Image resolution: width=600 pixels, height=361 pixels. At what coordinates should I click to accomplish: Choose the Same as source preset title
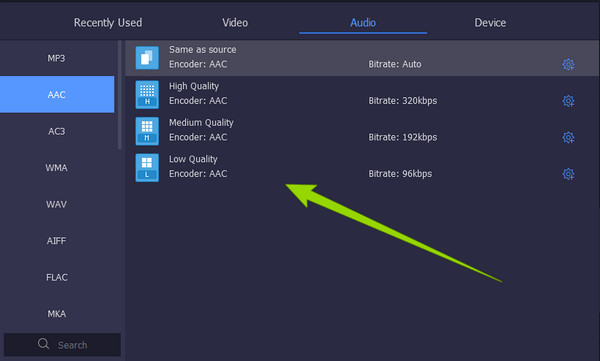tap(202, 50)
